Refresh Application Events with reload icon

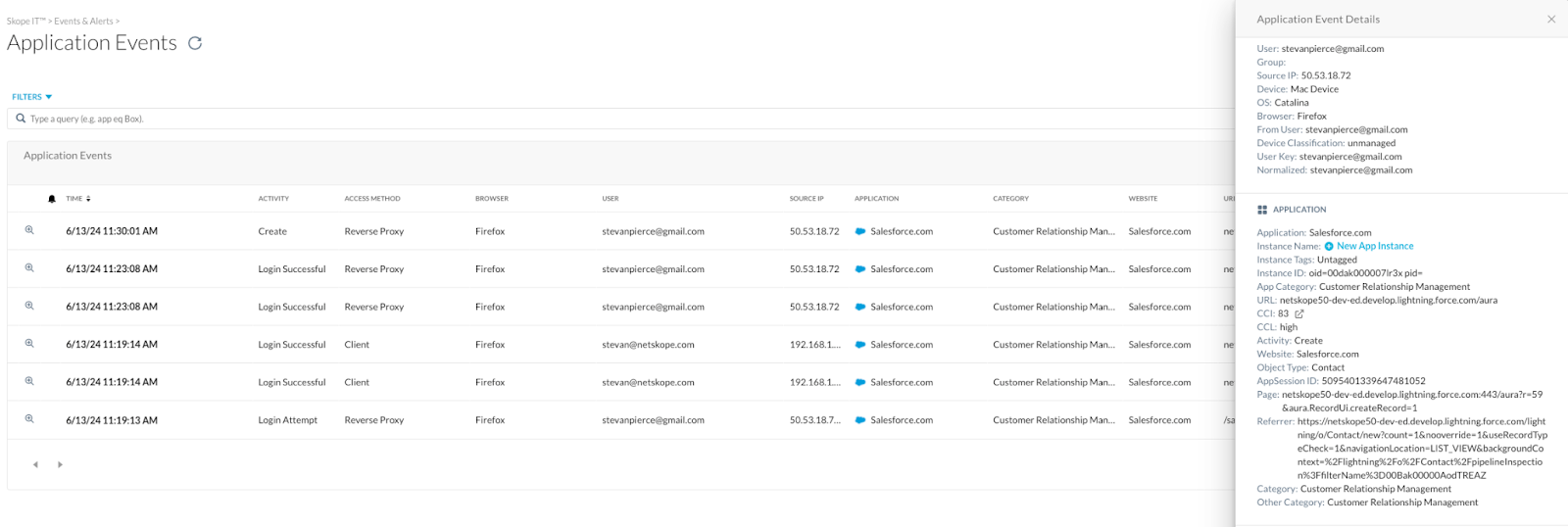click(x=195, y=43)
